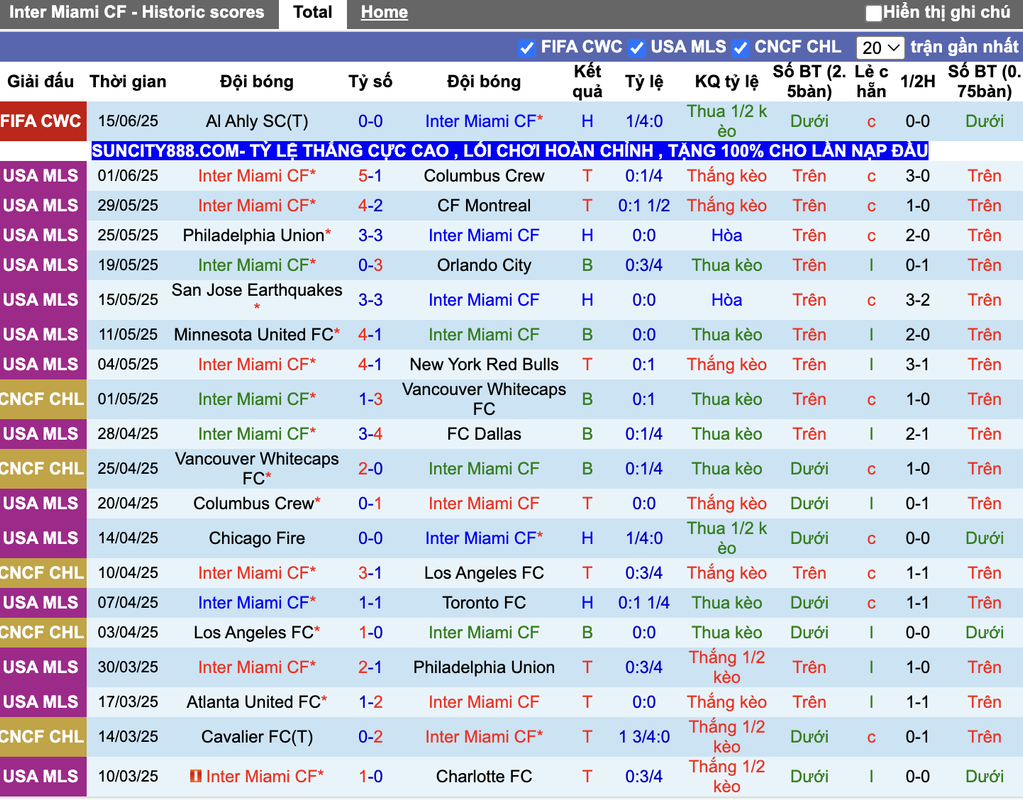Click the odds 1 3/4:0 on 14/03/25
1023x800 pixels.
[x=643, y=737]
